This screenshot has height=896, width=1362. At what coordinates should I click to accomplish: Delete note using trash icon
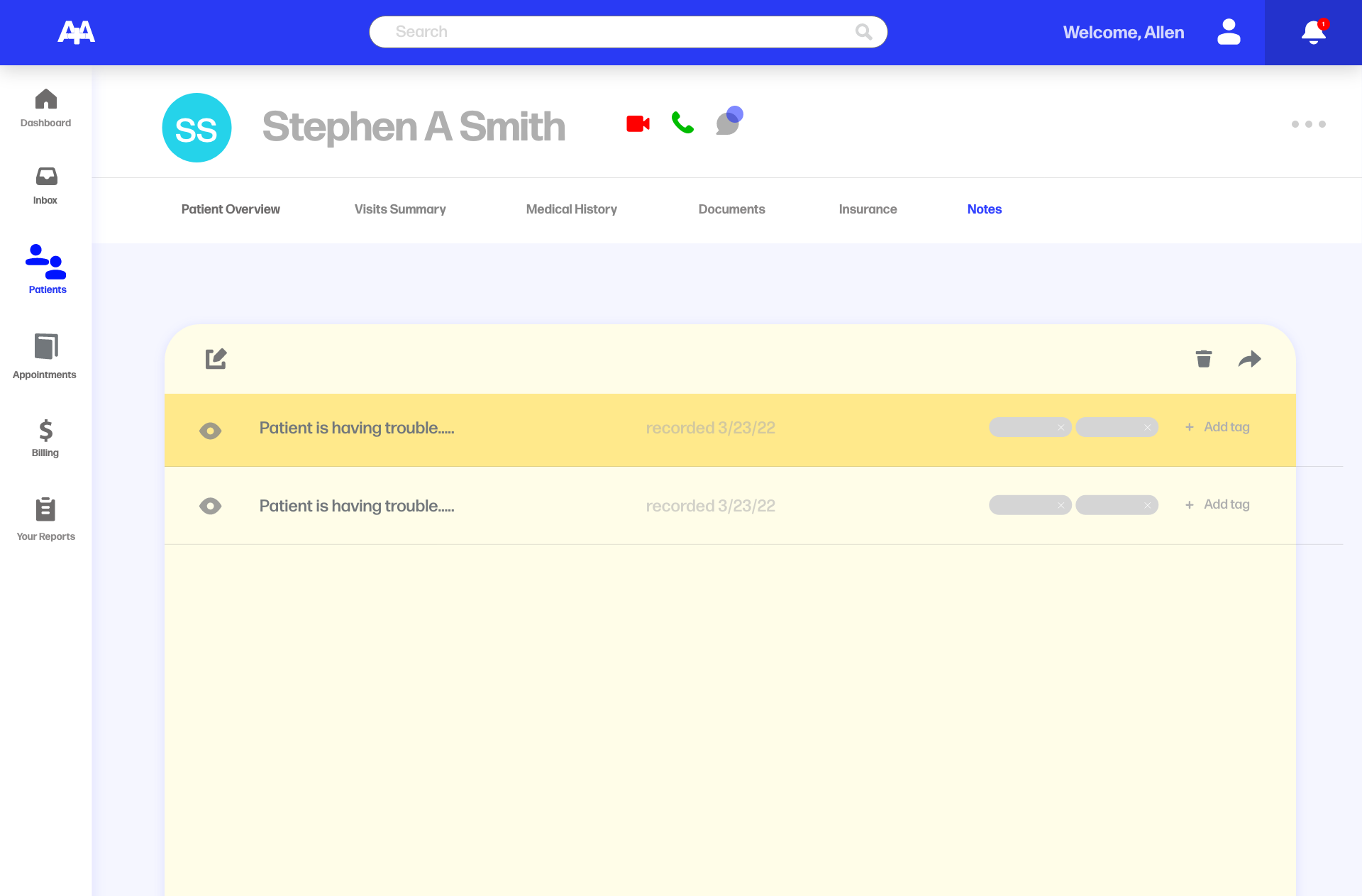[1204, 359]
